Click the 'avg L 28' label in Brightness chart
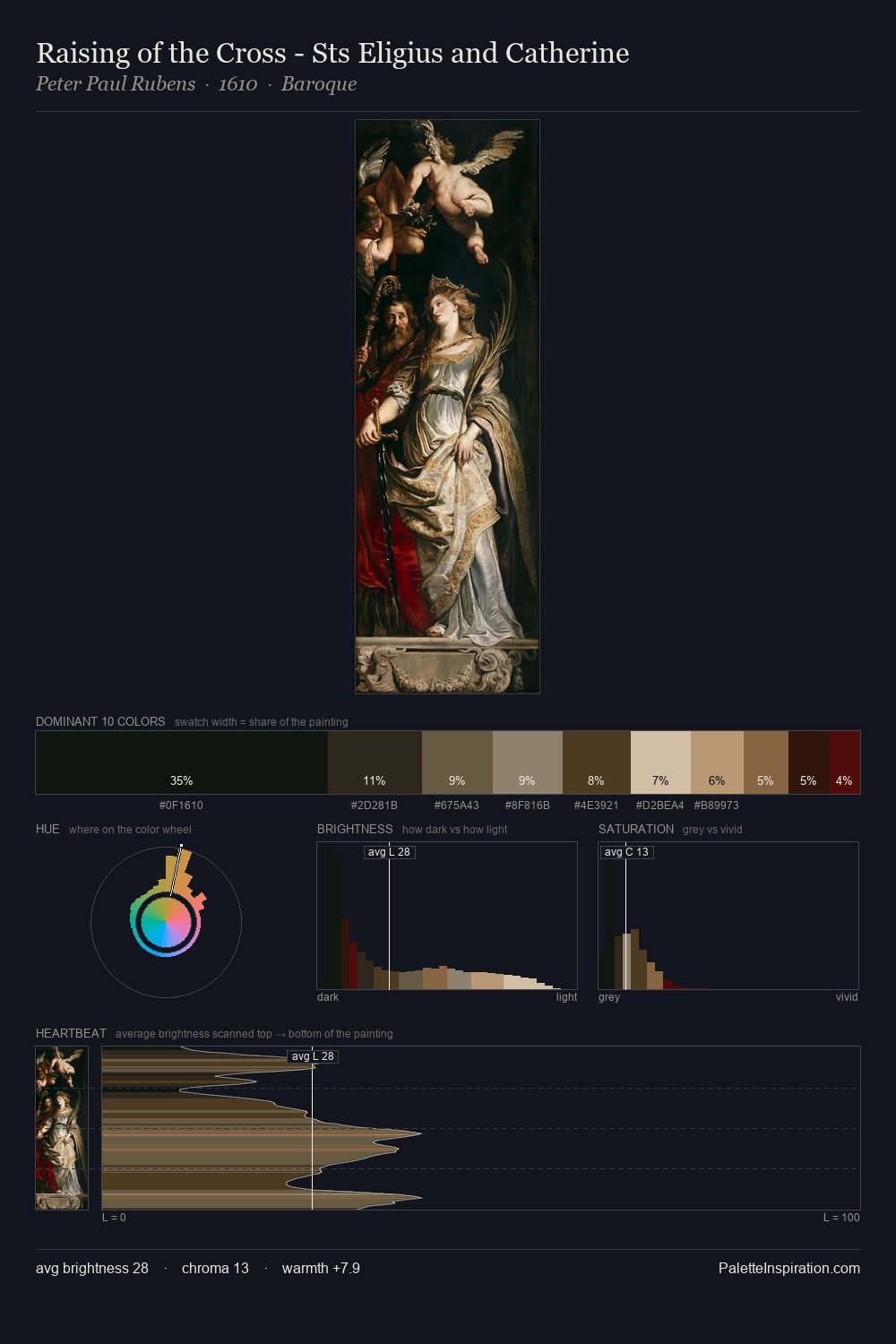The image size is (896, 1344). [x=389, y=852]
